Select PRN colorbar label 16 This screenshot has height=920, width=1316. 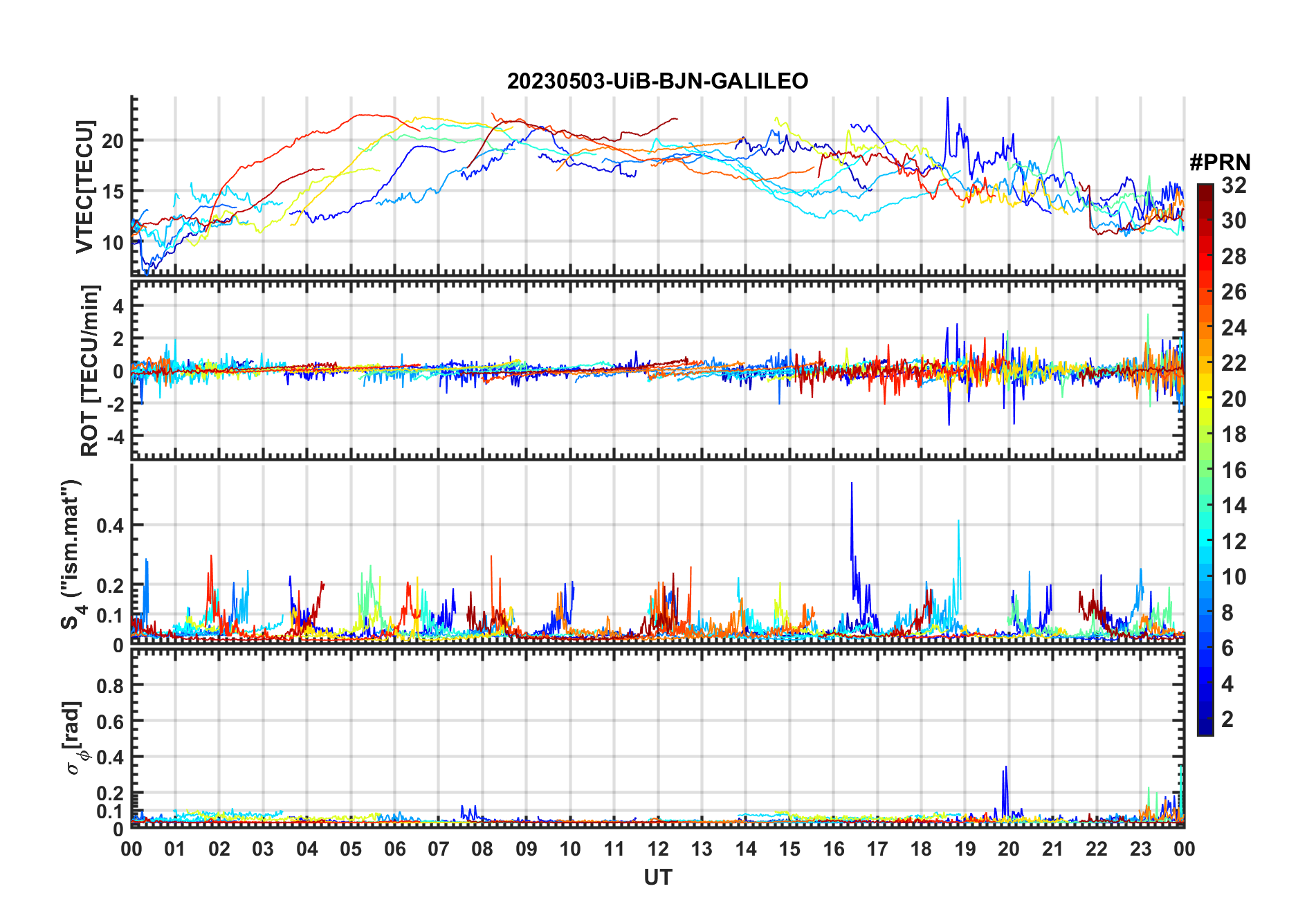tap(1234, 470)
